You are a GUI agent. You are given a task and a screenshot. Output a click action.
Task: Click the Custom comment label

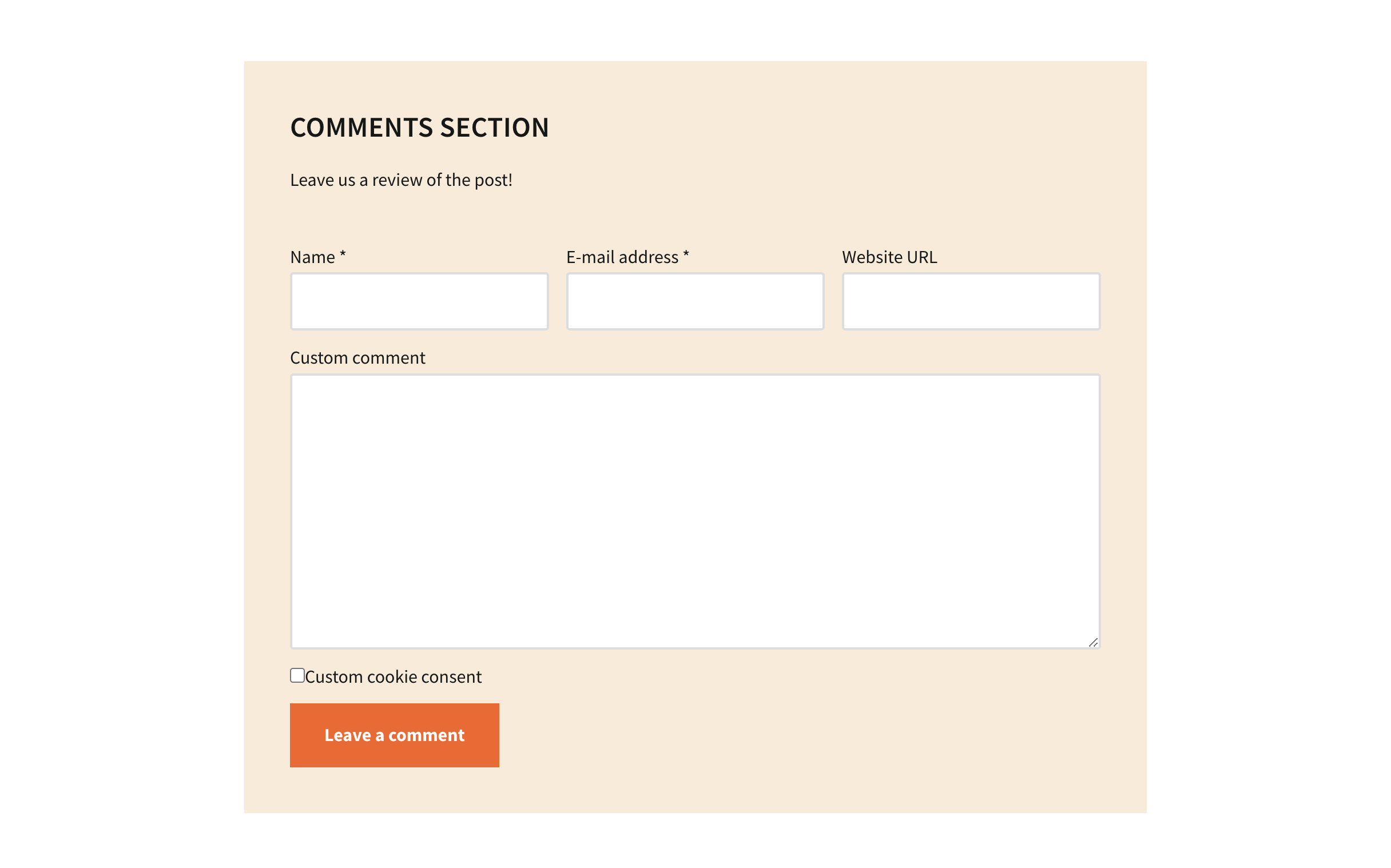click(357, 358)
